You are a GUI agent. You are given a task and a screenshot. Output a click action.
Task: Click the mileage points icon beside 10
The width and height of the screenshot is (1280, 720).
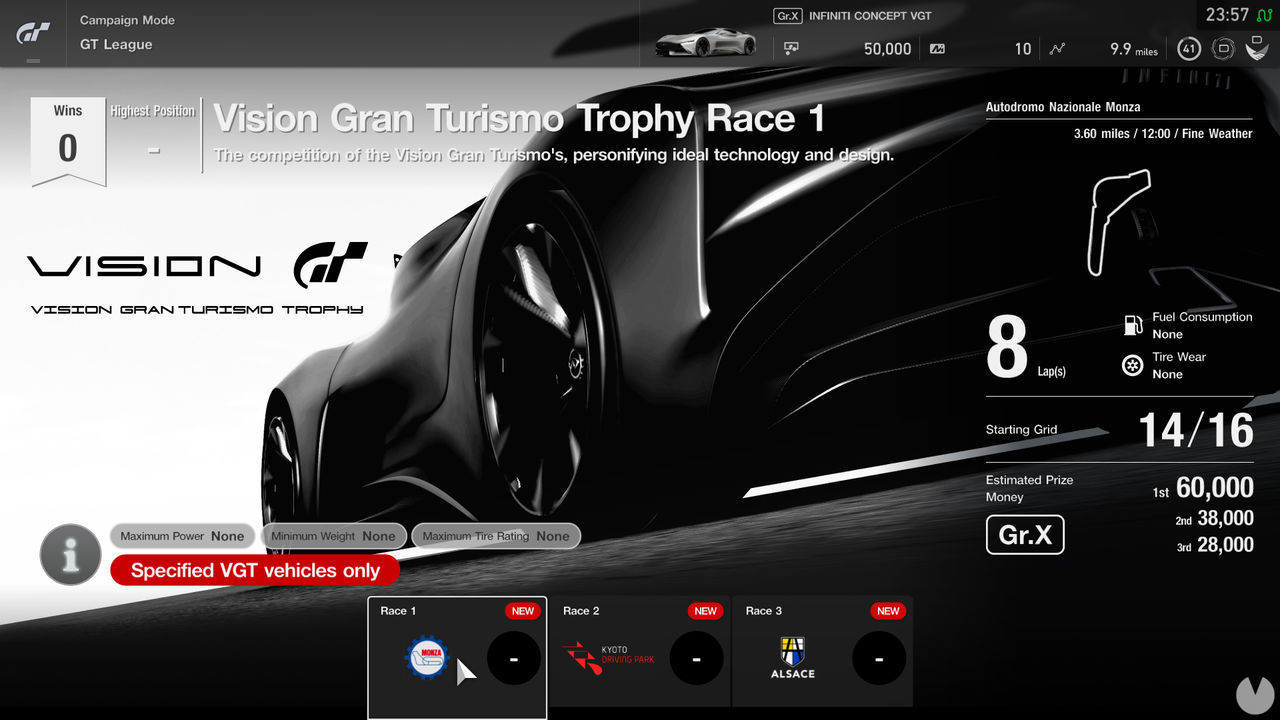coord(937,48)
